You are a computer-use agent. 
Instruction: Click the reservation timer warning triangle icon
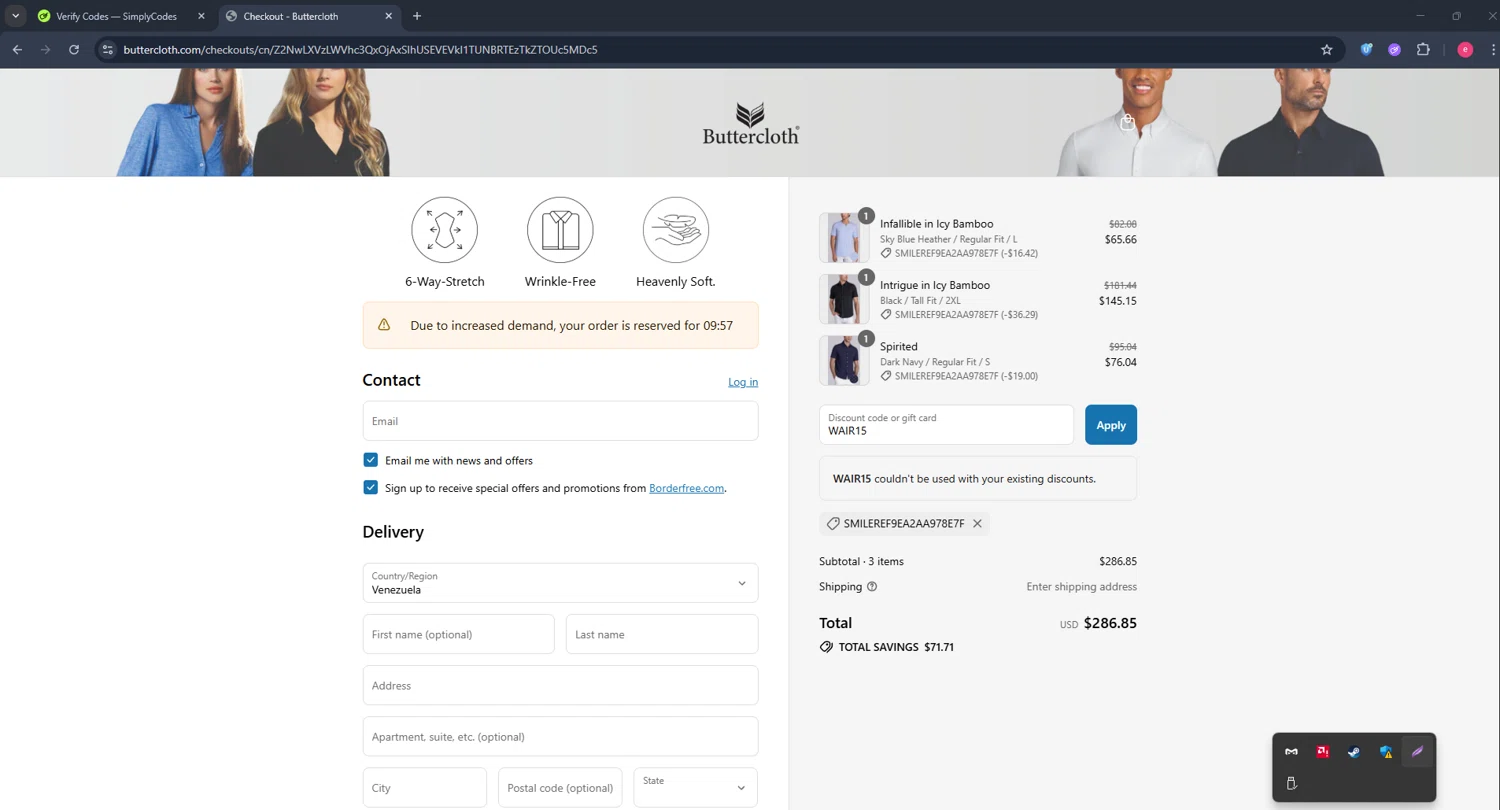[384, 325]
